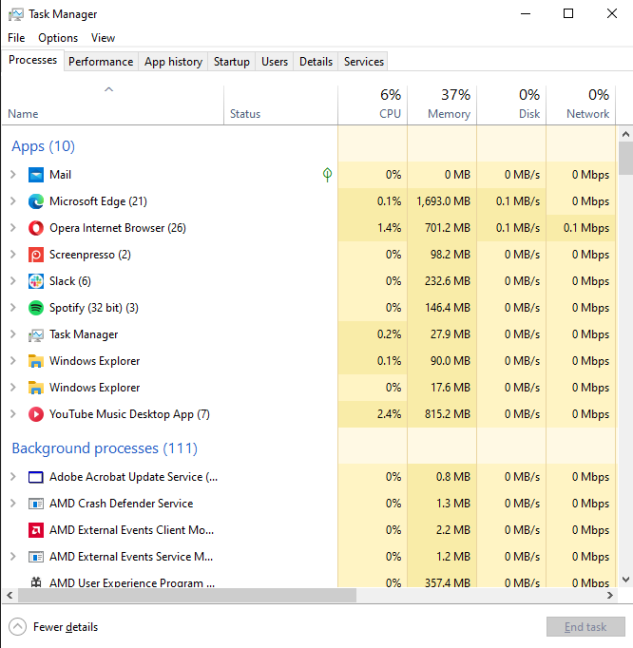This screenshot has height=648, width=633.
Task: Expand the AMD Crash Defender Service row
Action: tap(13, 504)
